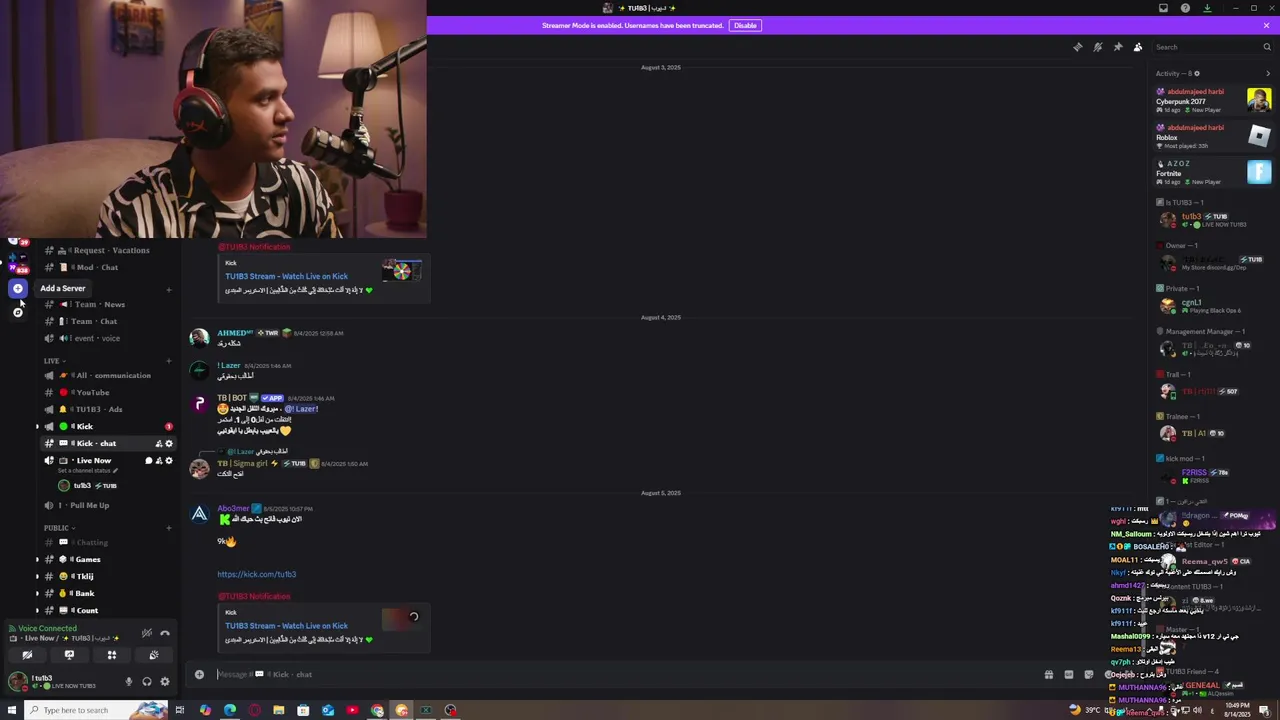
Task: Open lower TU1B3 Stream - Watch Live embed link
Action: pos(286,626)
